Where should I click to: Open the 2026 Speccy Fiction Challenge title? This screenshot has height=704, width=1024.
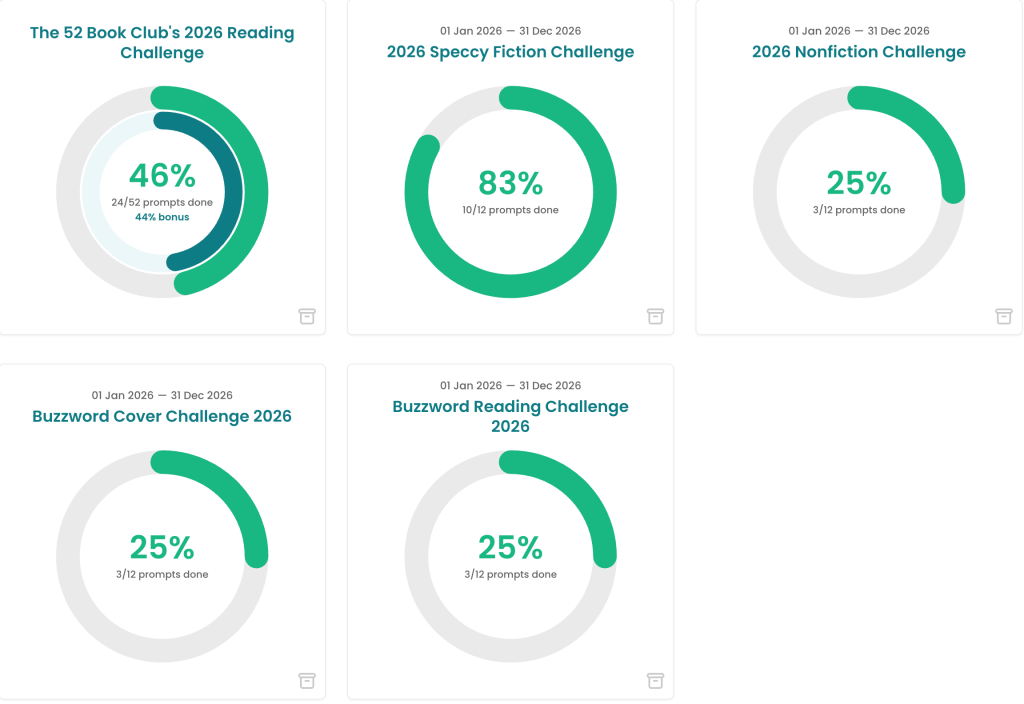510,52
